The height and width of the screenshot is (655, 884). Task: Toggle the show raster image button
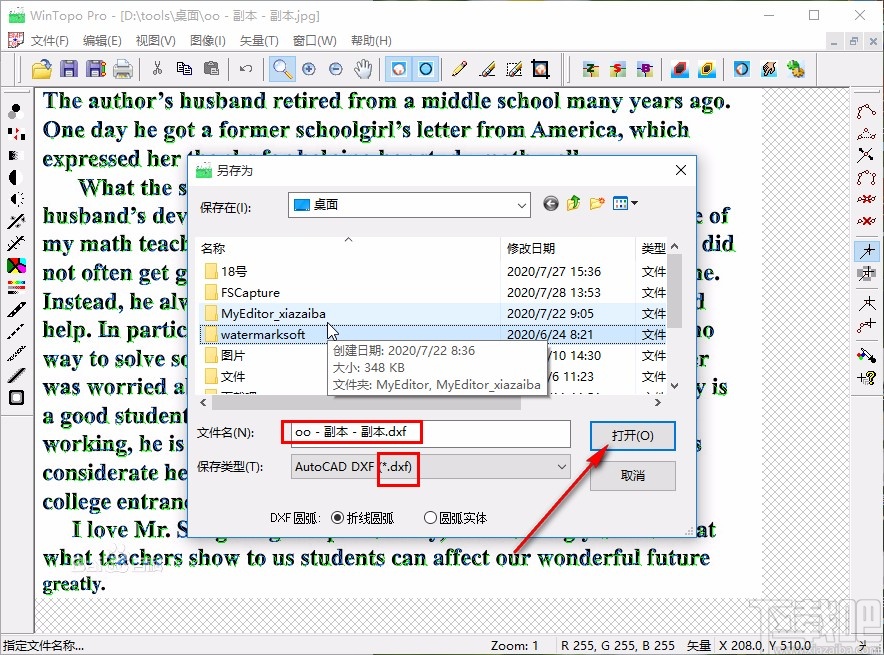399,69
